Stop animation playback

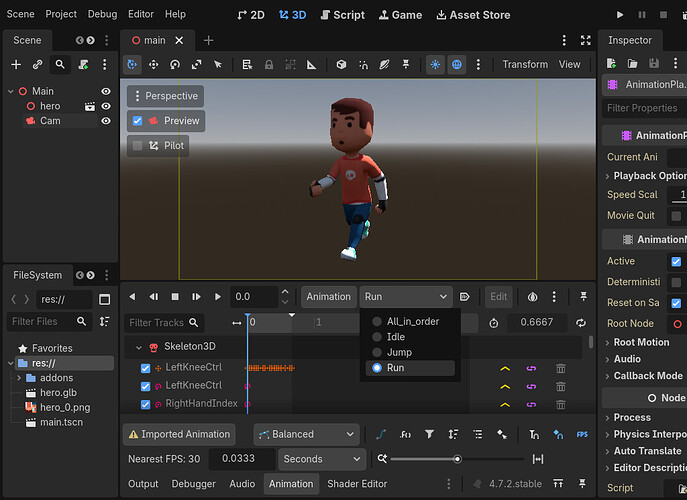[175, 297]
